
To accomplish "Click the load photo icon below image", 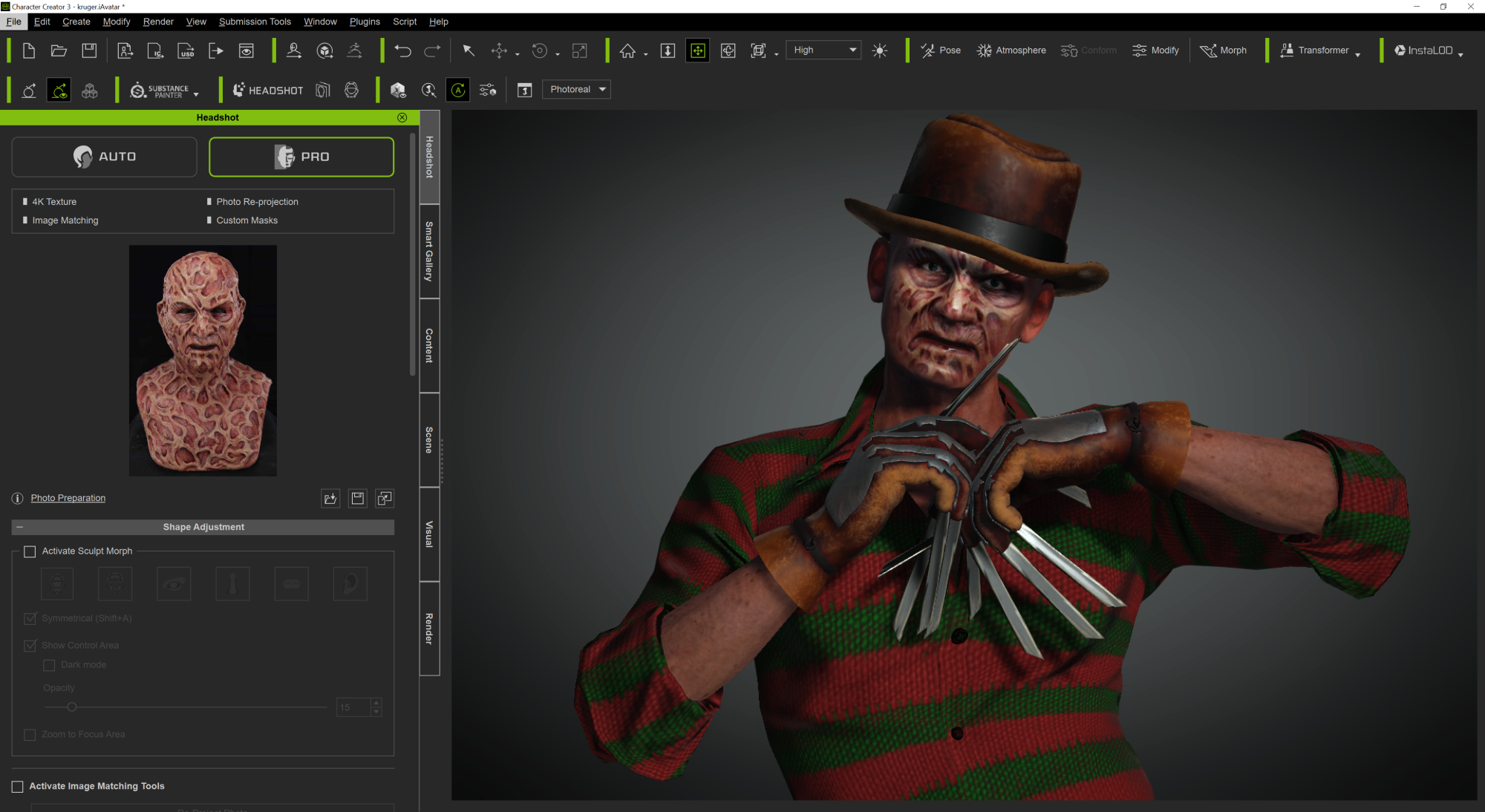I will [x=330, y=498].
